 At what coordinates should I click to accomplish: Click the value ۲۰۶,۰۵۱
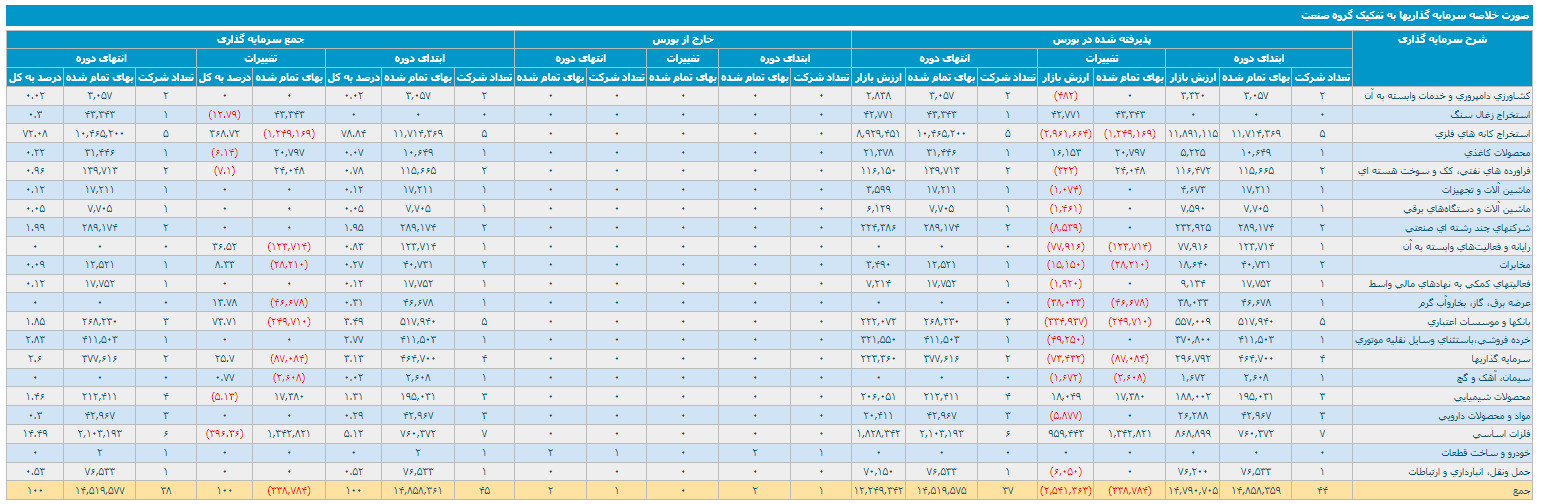coord(878,396)
